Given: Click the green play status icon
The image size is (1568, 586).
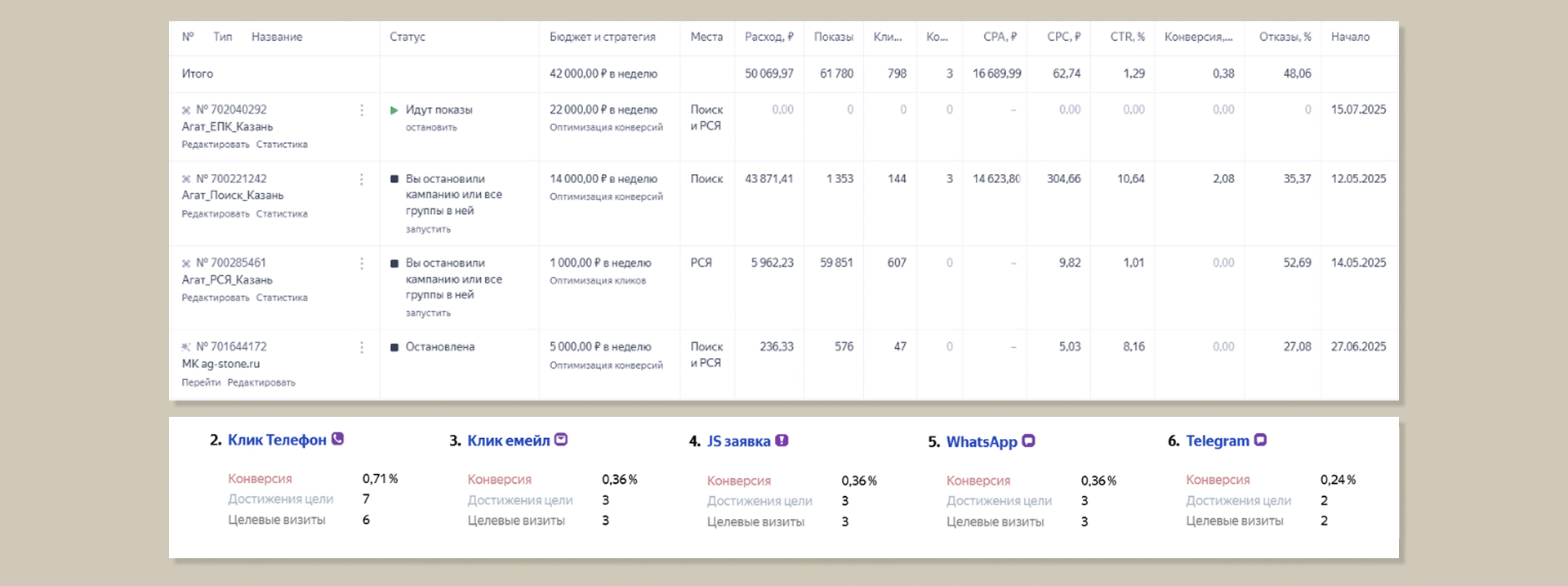Looking at the screenshot, I should coord(394,110).
